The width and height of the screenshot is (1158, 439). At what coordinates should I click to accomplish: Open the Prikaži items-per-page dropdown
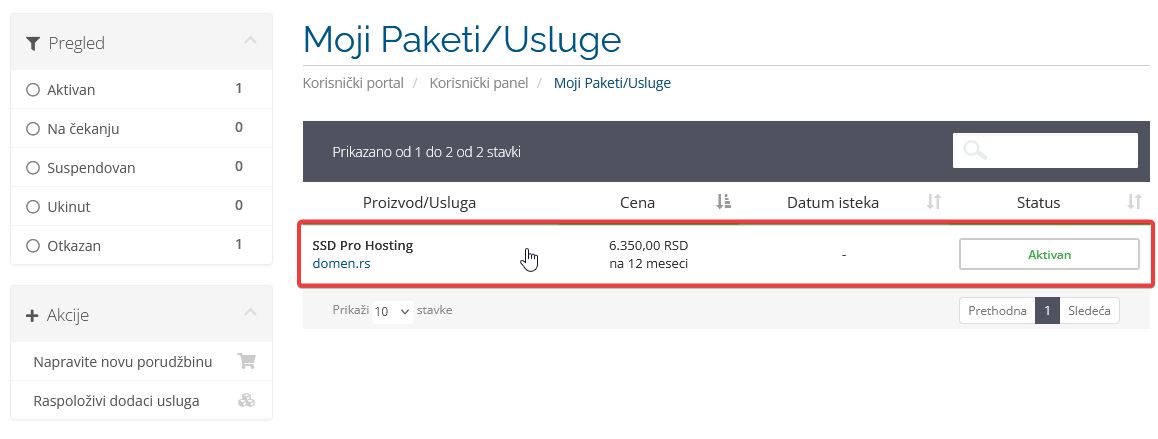coord(391,311)
